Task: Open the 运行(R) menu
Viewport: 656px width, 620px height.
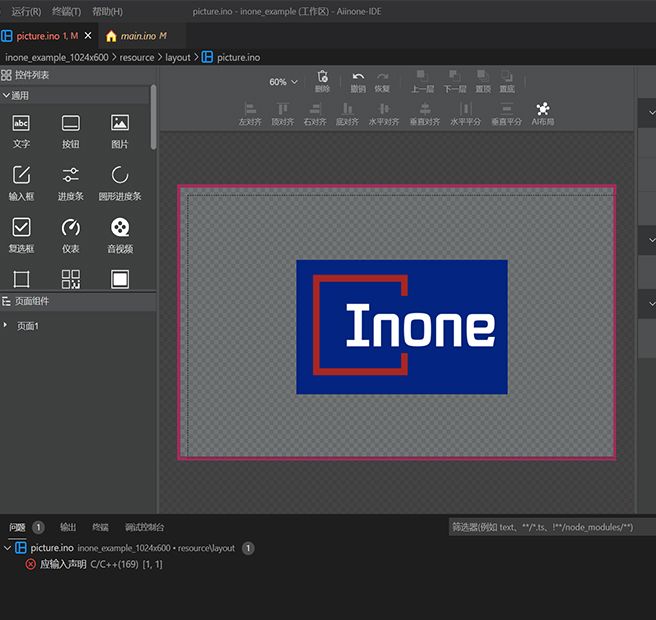Action: 26,11
